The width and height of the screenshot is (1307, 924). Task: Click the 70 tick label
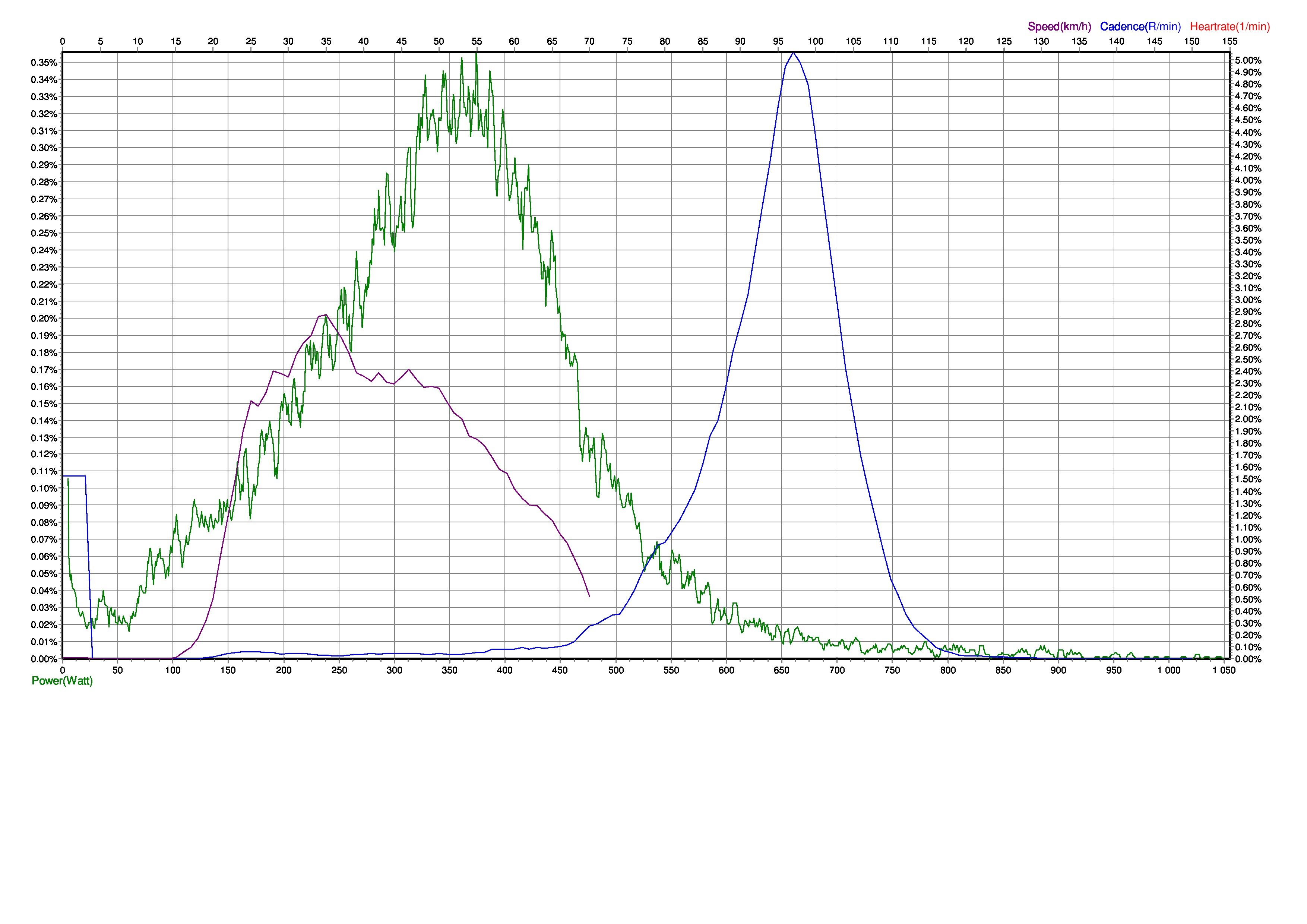click(x=590, y=41)
